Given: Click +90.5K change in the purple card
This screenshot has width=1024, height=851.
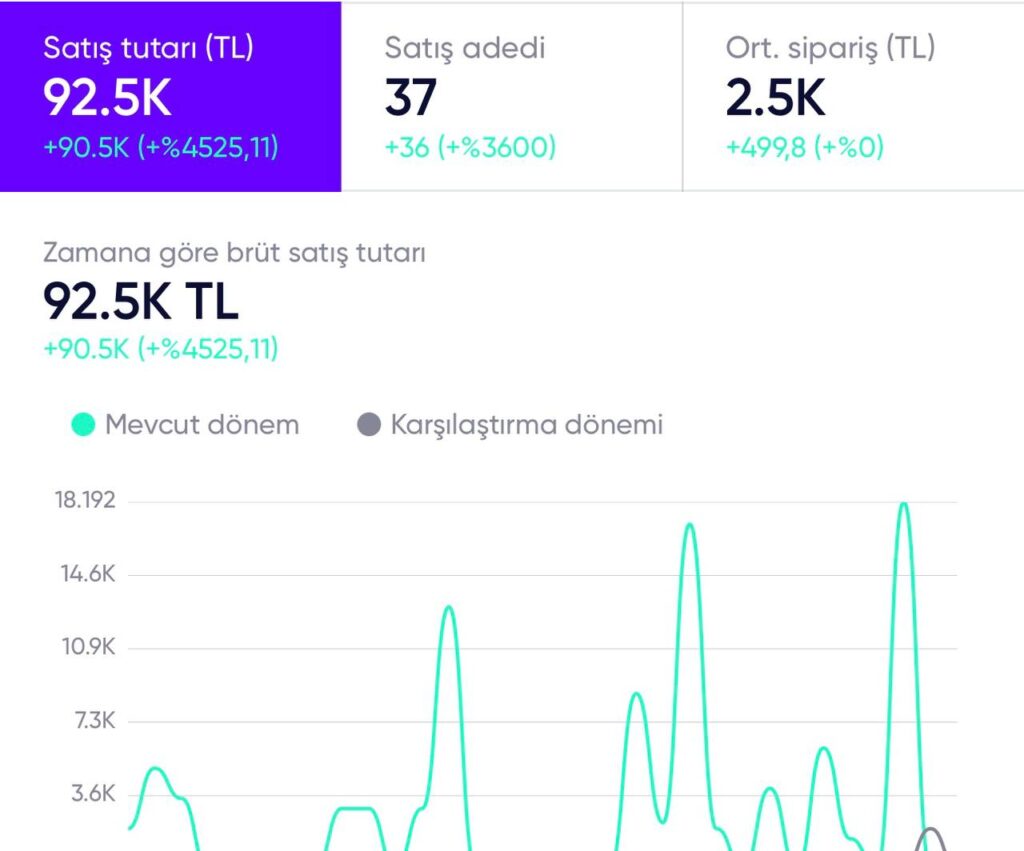Looking at the screenshot, I should click(x=161, y=147).
